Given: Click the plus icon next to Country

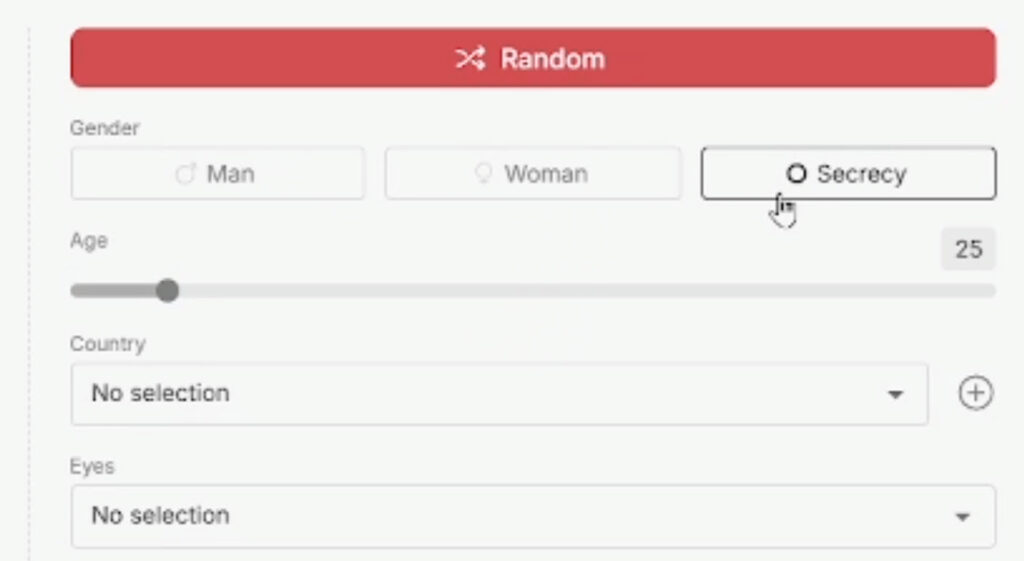Looking at the screenshot, I should coord(976,393).
